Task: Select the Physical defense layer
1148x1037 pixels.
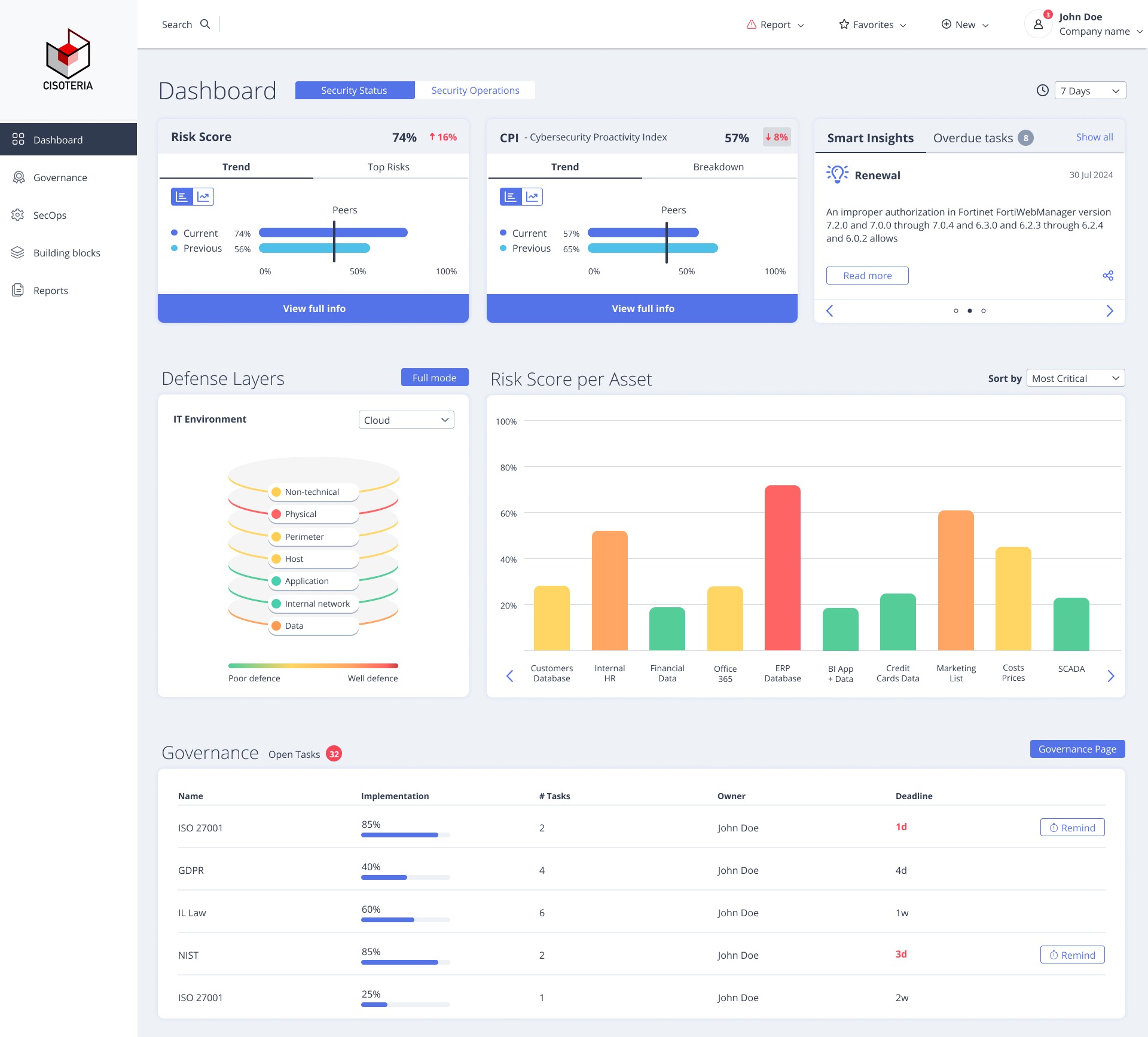Action: tap(313, 514)
